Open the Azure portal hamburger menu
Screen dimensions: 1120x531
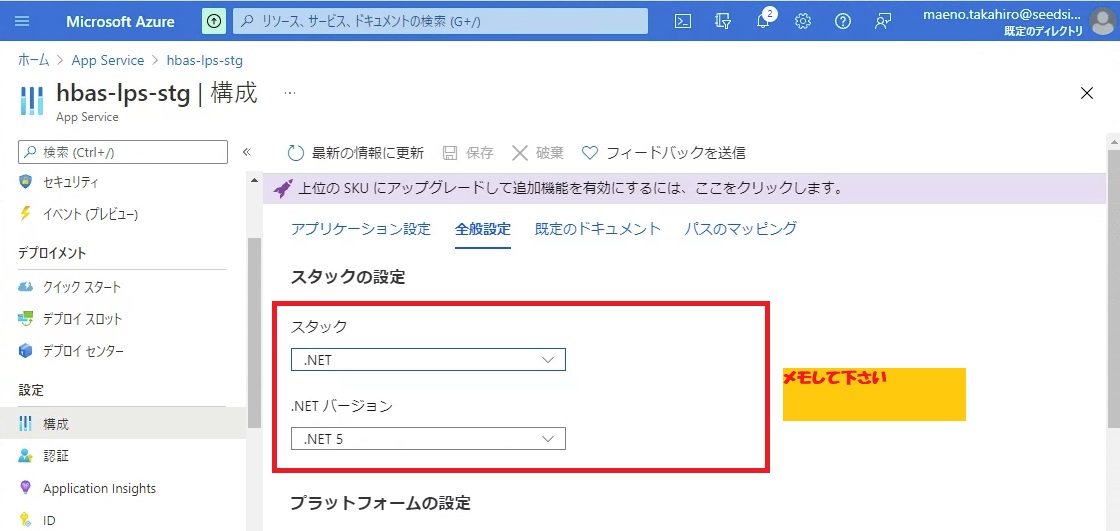click(x=22, y=21)
